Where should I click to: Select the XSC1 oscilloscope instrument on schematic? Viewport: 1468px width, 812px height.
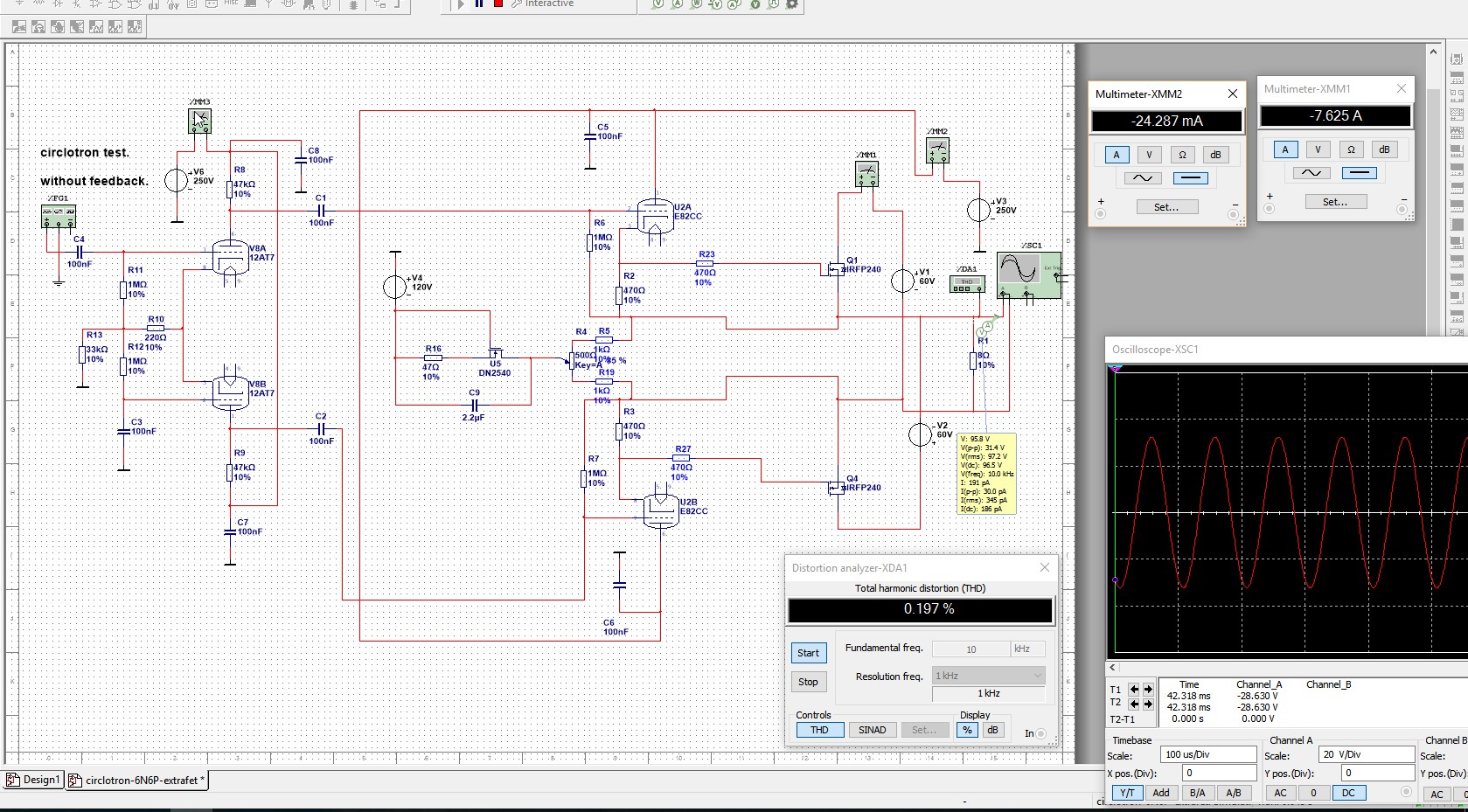click(x=1029, y=275)
